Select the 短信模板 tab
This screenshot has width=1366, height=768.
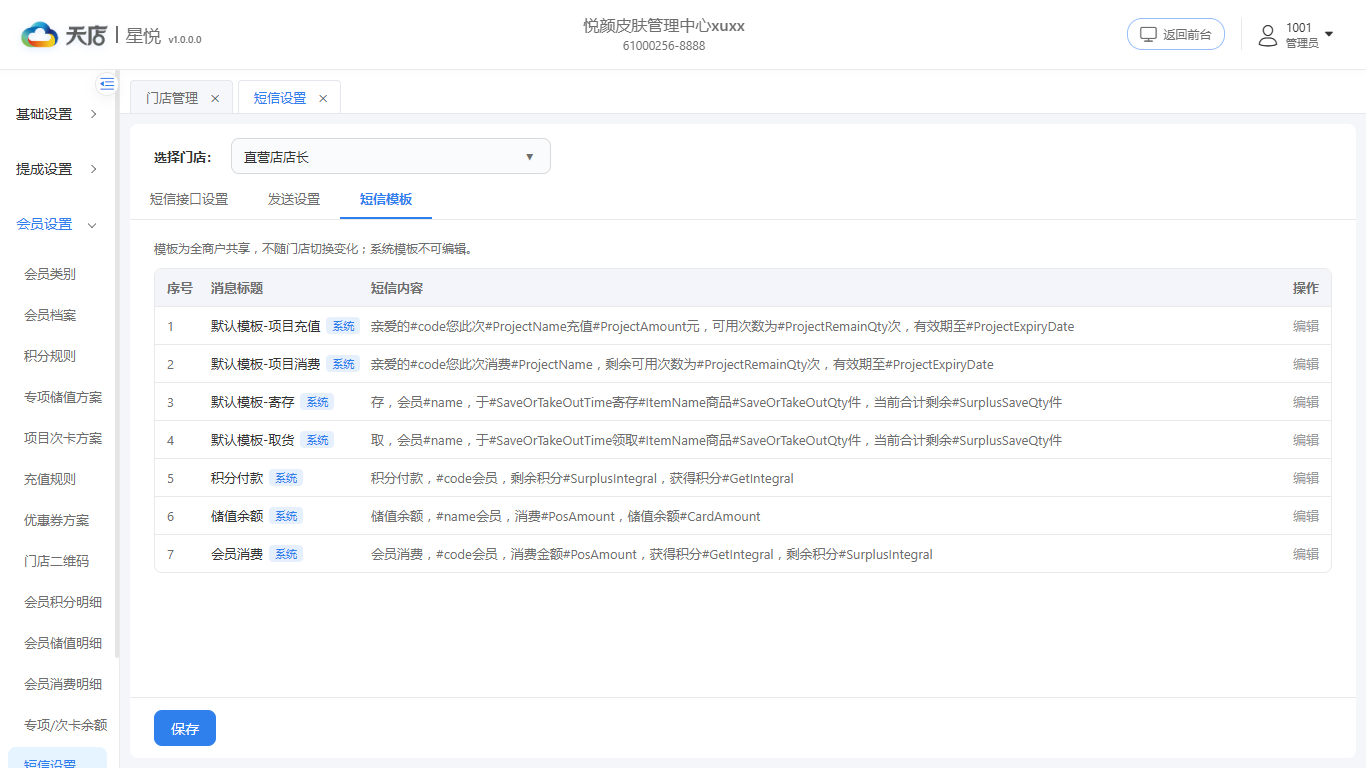[x=386, y=199]
